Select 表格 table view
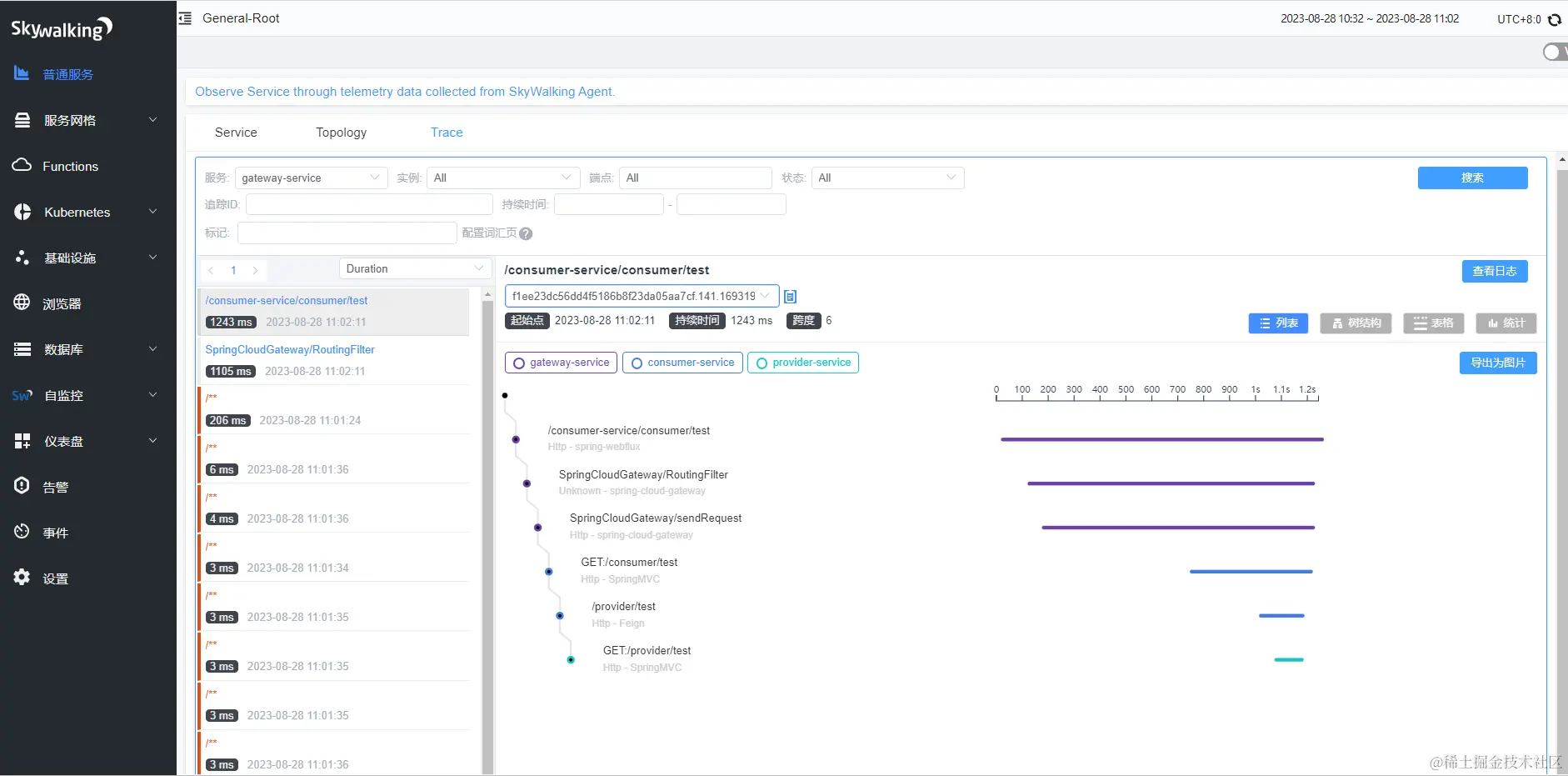1568x776 pixels. click(1433, 323)
